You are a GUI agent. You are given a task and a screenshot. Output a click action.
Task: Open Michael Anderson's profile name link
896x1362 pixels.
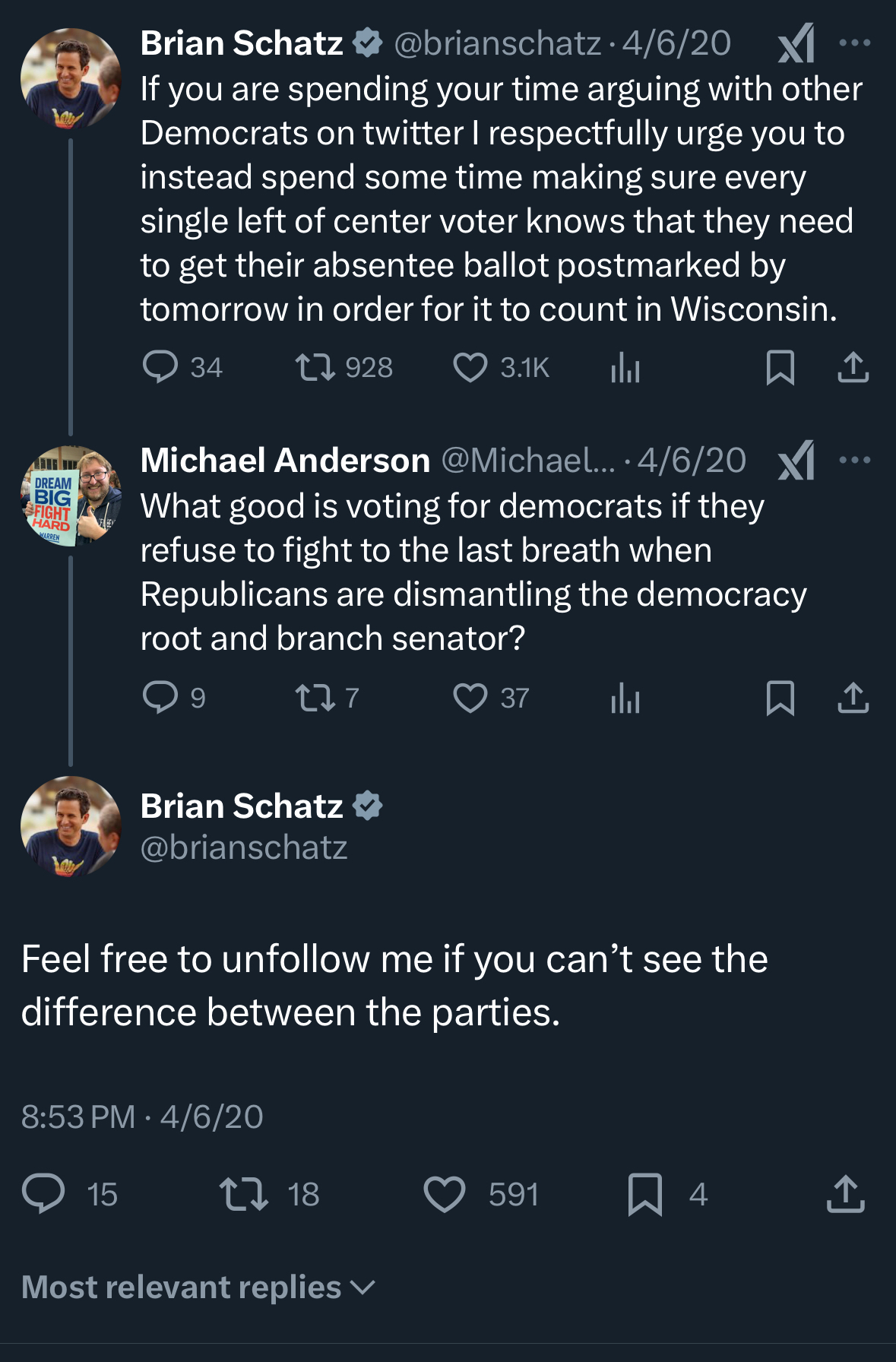coord(285,461)
